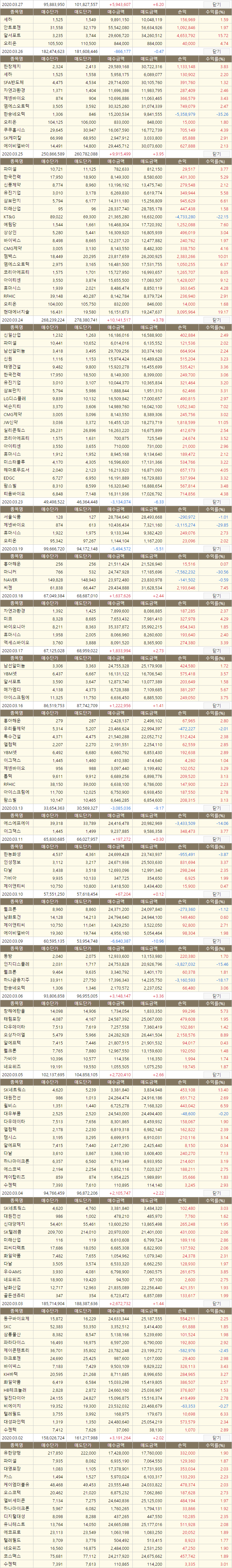Click the 닫기 button for 2020.03.23
Screen dimensions: 232x1568
pos(216,501)
